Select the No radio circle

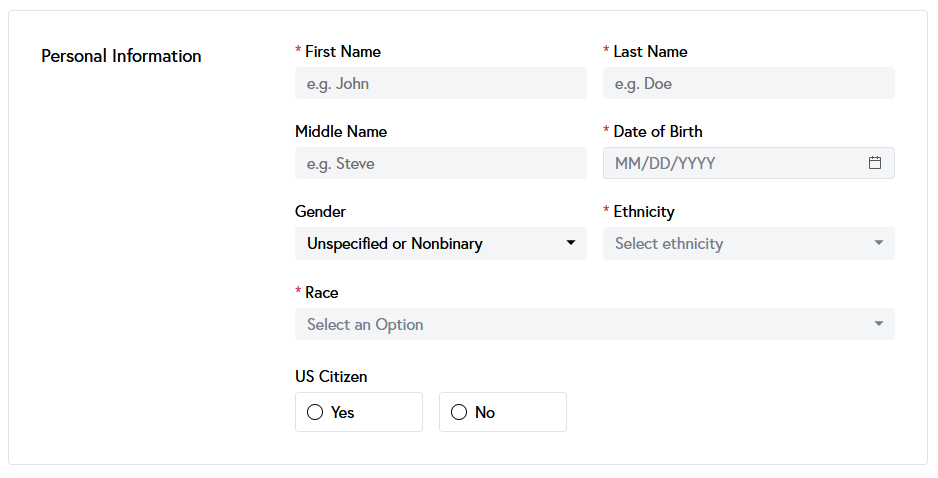point(459,412)
